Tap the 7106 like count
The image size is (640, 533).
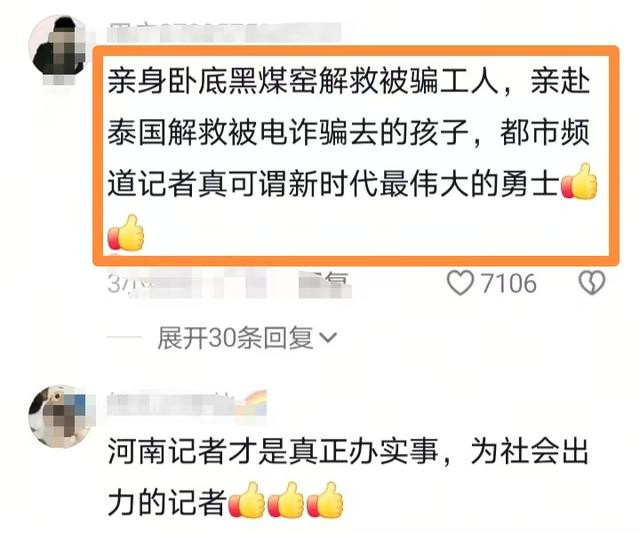508,283
